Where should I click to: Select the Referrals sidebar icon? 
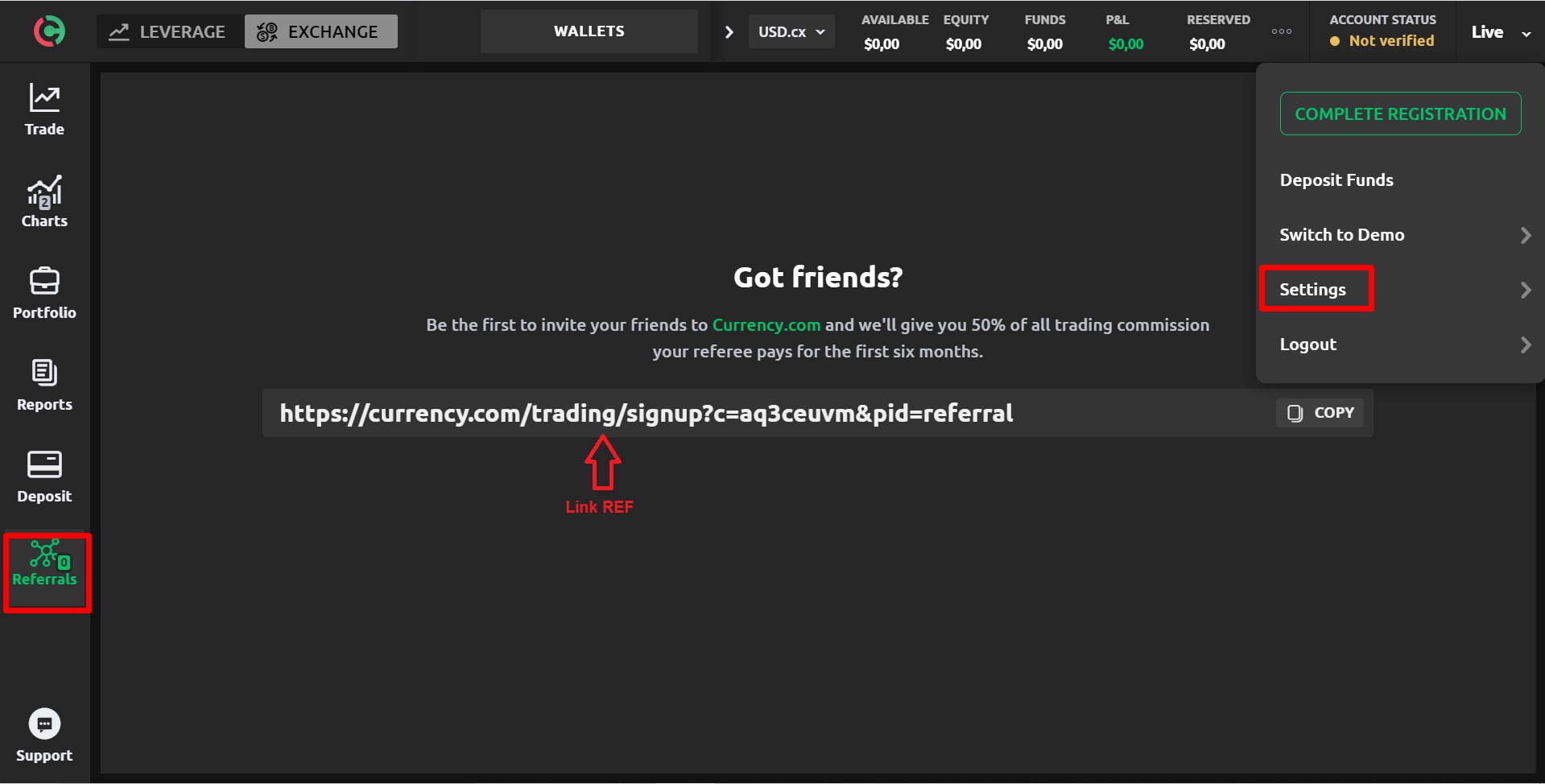point(44,563)
